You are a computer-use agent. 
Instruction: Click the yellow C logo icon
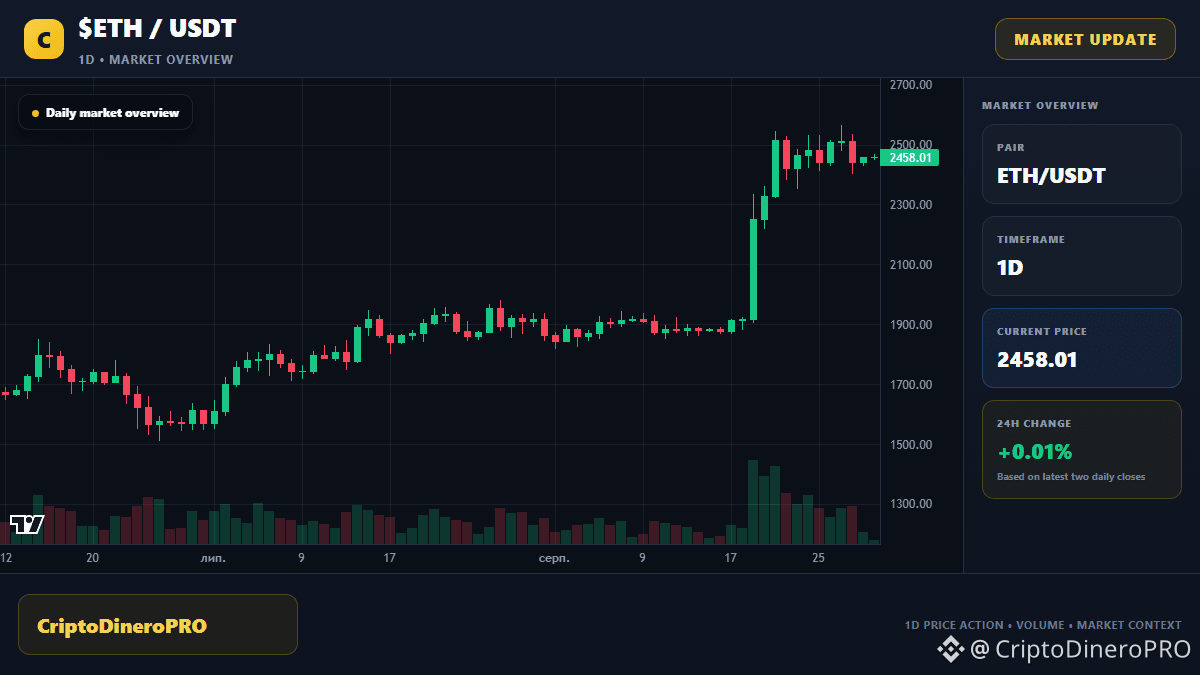click(44, 39)
